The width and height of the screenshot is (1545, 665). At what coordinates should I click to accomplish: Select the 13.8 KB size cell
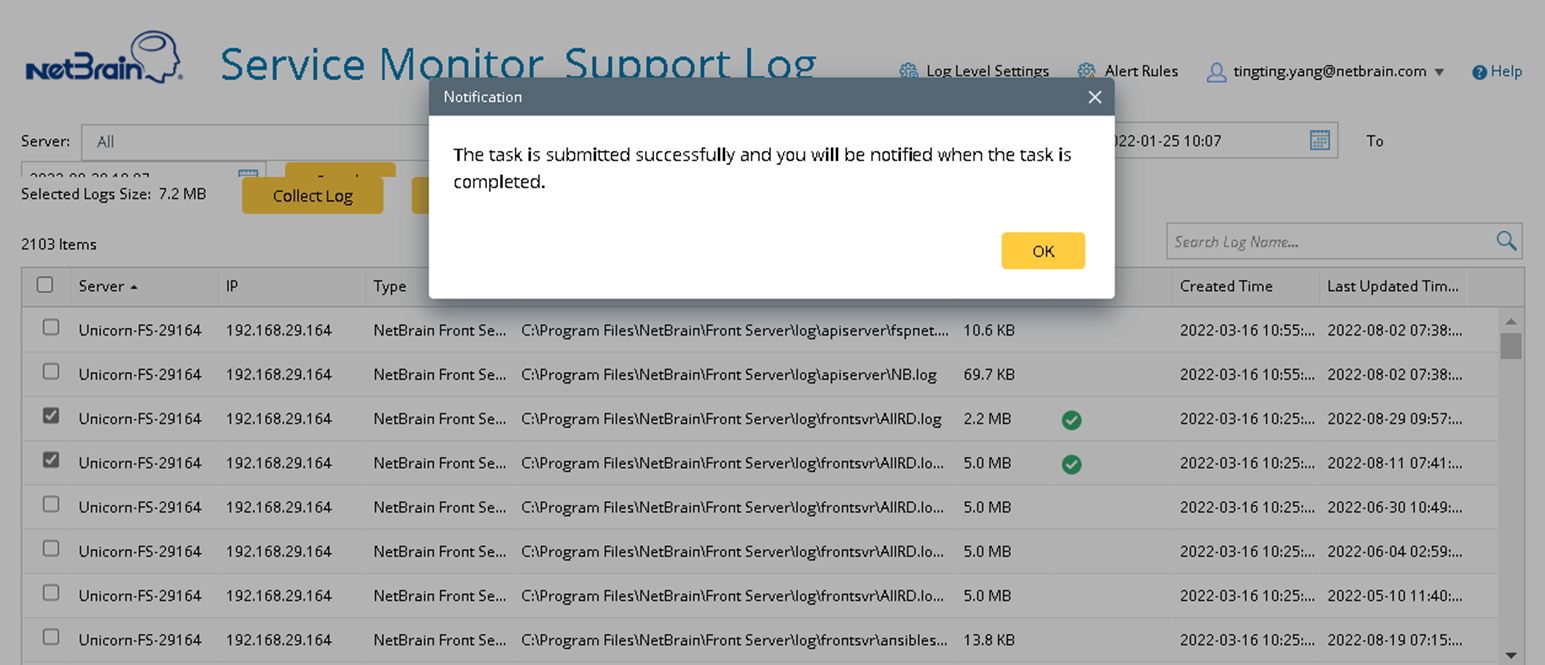tap(989, 639)
